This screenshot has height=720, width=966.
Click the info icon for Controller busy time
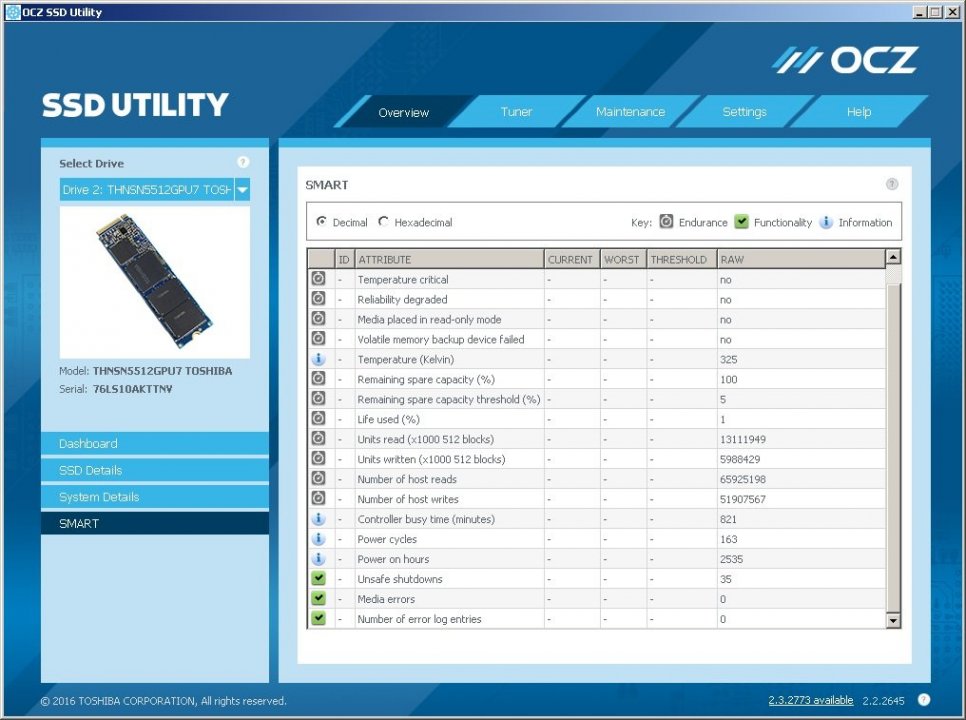coord(318,518)
